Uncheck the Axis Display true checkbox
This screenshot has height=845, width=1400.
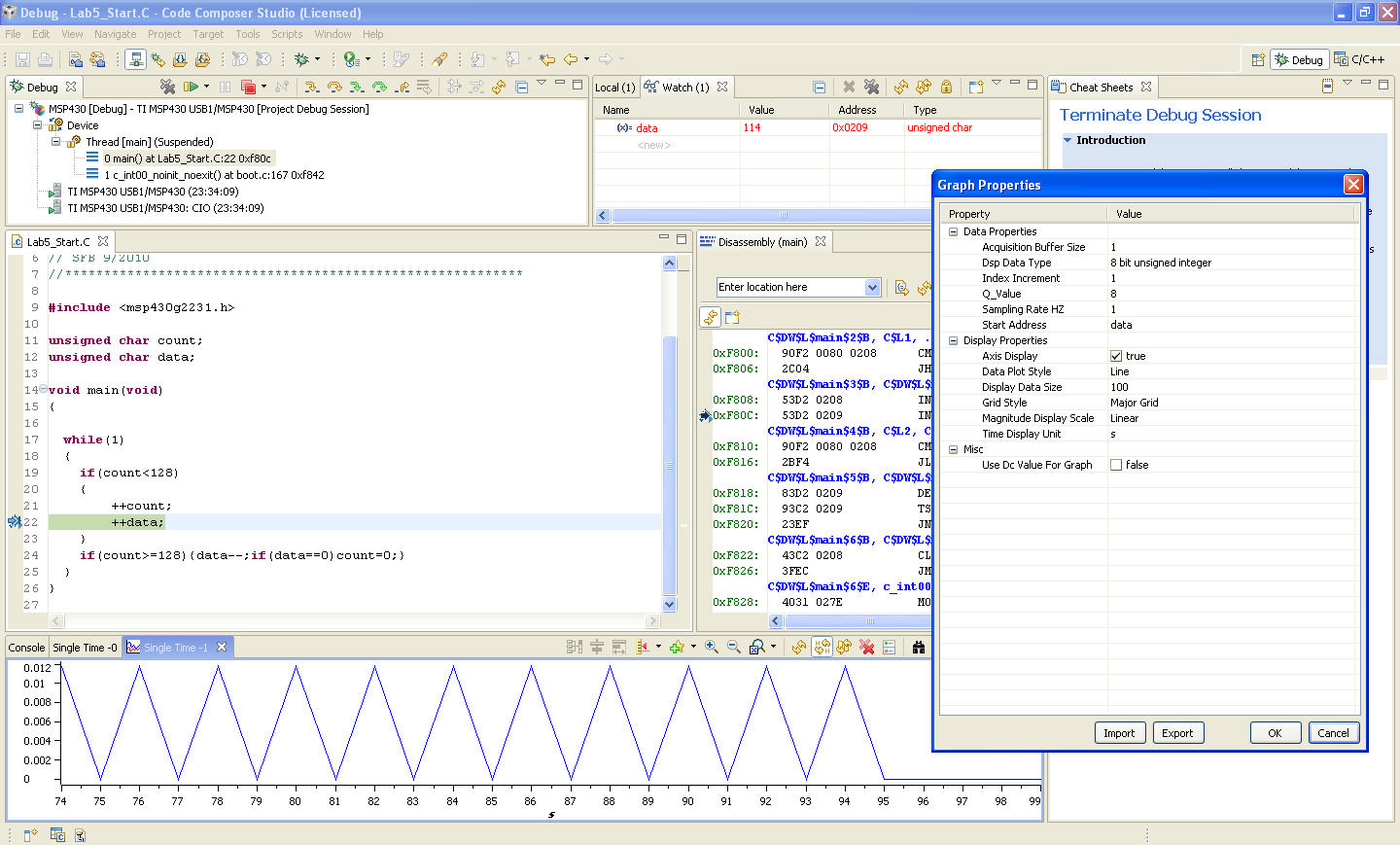1116,356
